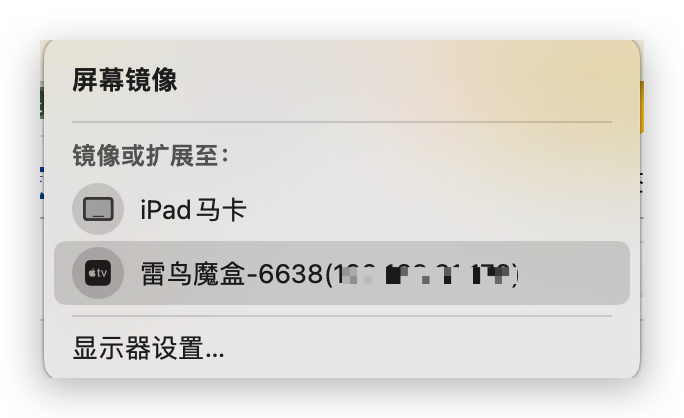Click the Apple TV icon
The image size is (684, 418).
pos(98,273)
